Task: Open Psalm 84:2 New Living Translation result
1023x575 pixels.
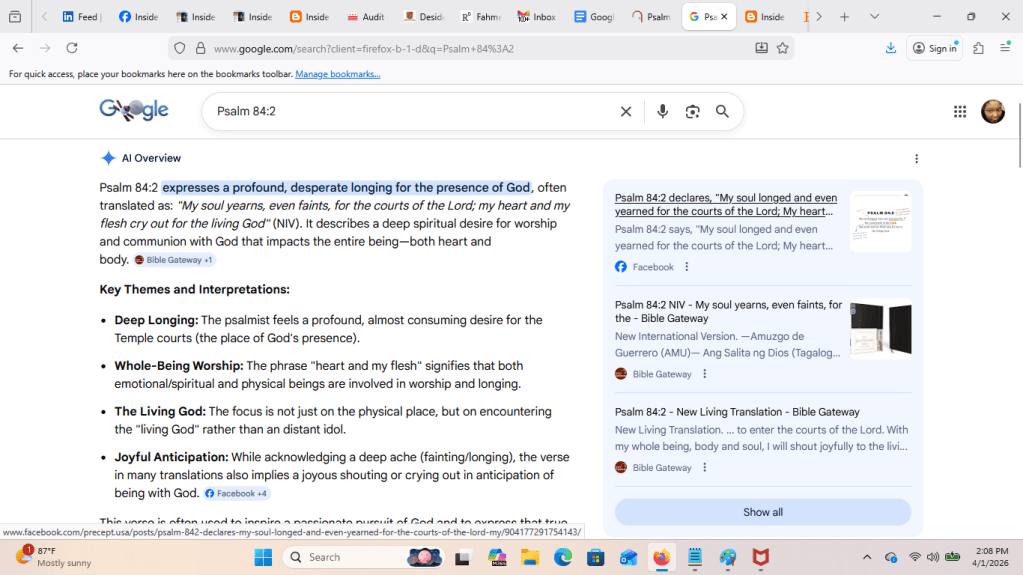Action: 737,412
